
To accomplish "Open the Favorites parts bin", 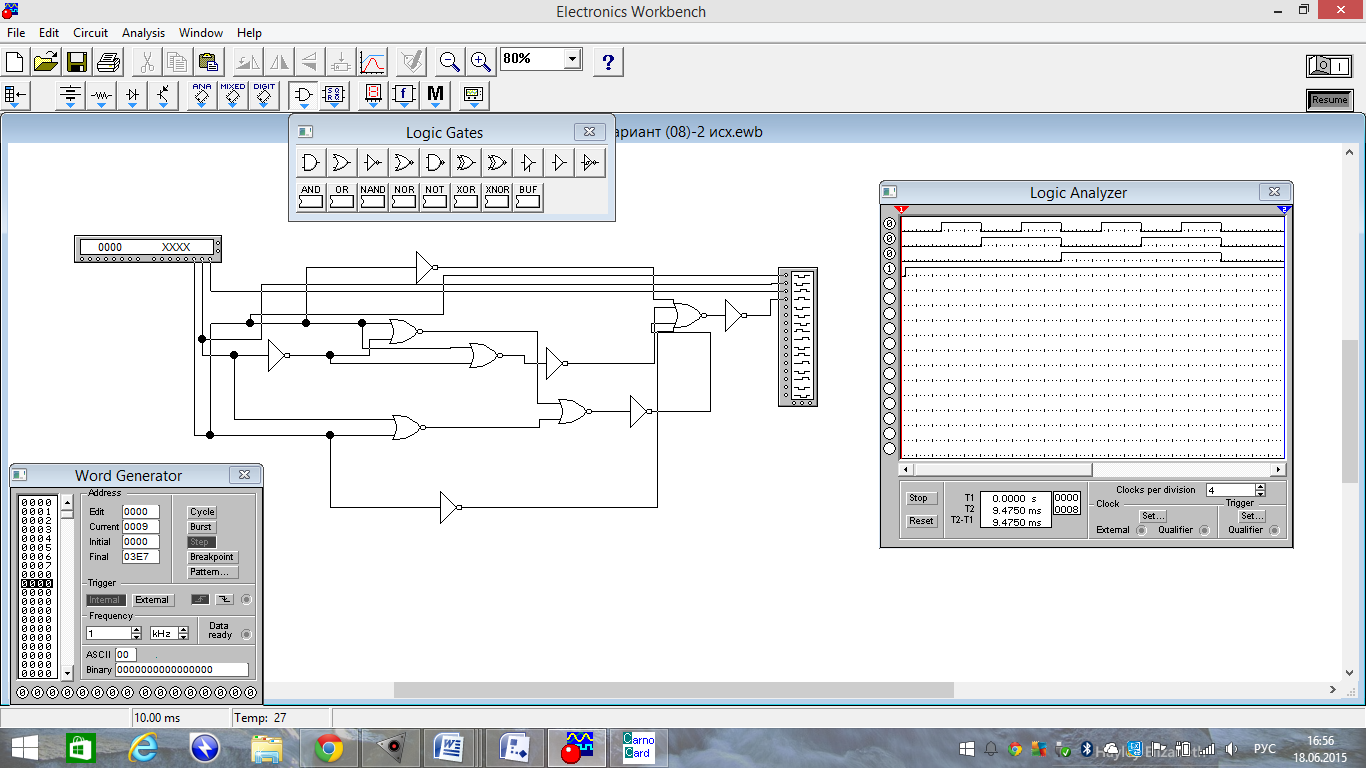I will pos(16,96).
